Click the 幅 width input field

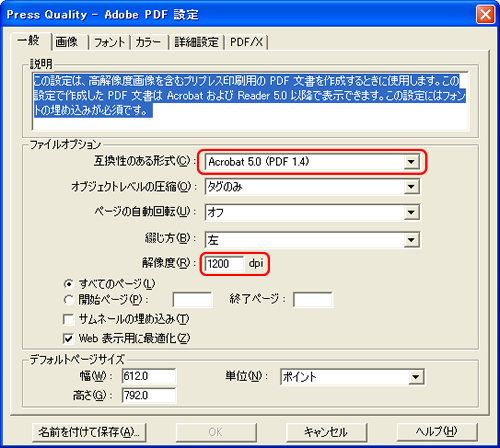[149, 376]
